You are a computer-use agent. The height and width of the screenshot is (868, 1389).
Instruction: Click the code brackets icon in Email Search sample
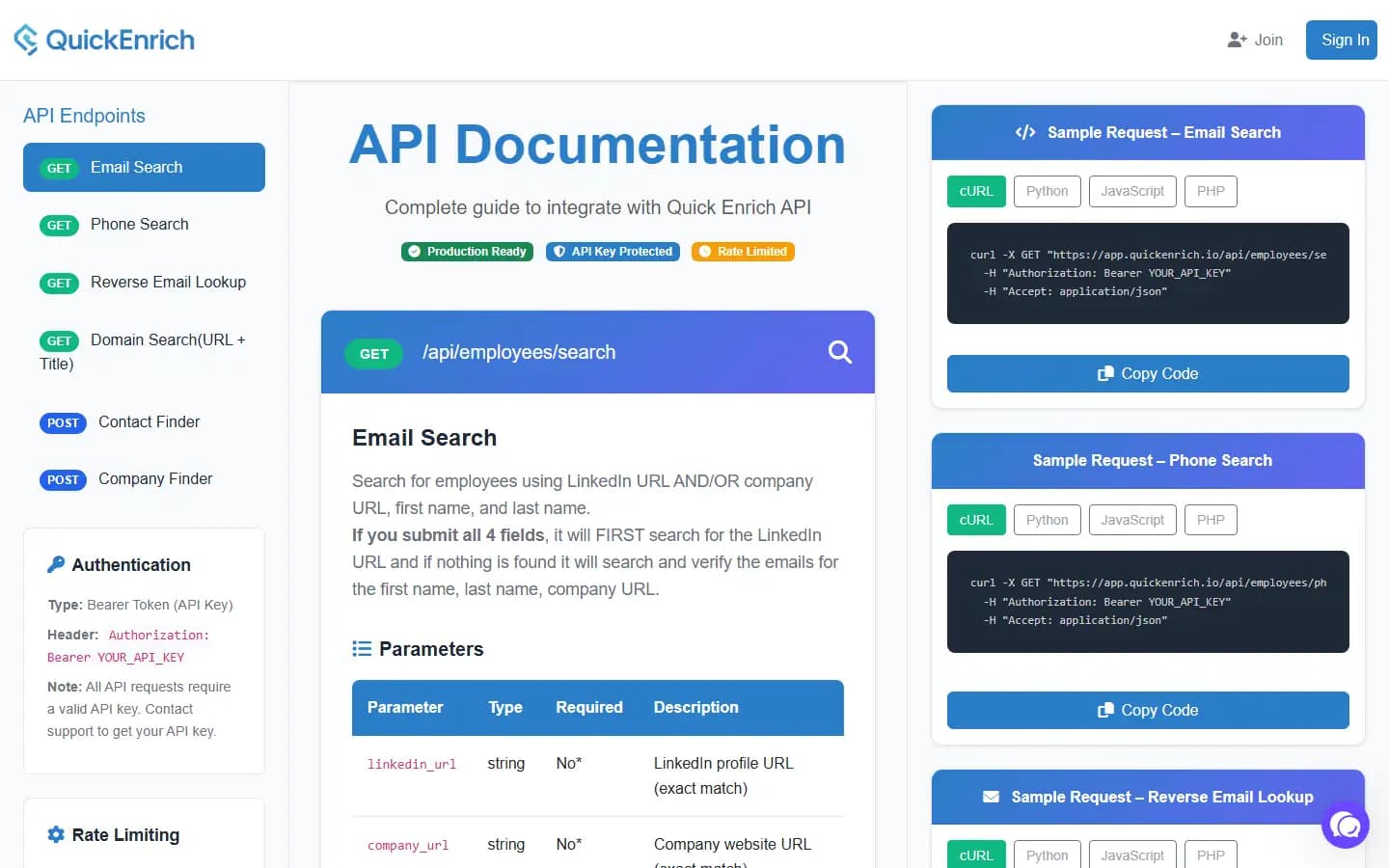point(1025,132)
